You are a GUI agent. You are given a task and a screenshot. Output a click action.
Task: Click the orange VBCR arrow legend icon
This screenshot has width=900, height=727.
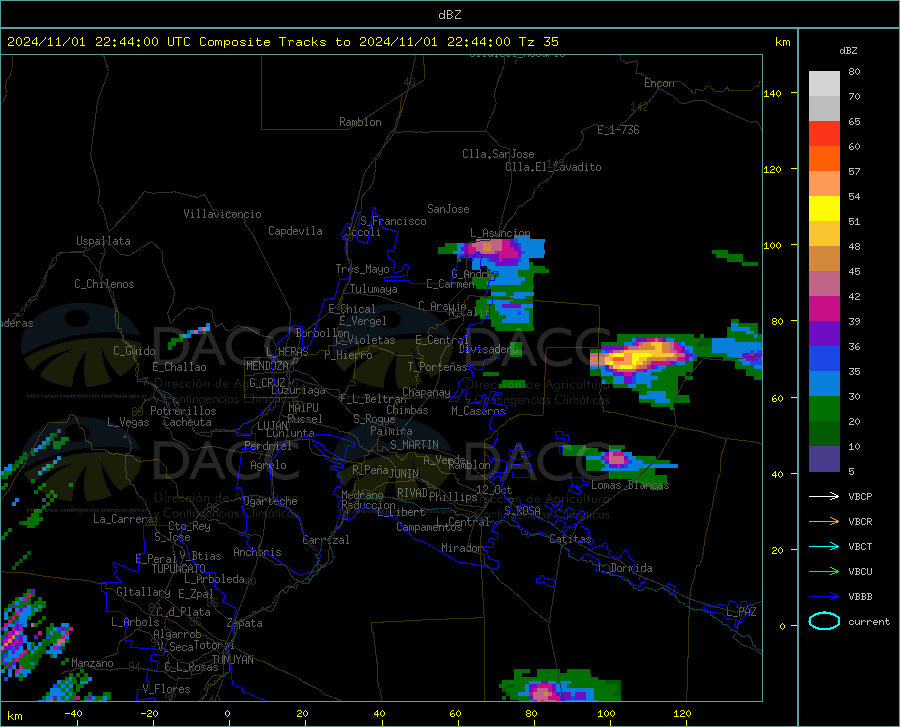[824, 522]
